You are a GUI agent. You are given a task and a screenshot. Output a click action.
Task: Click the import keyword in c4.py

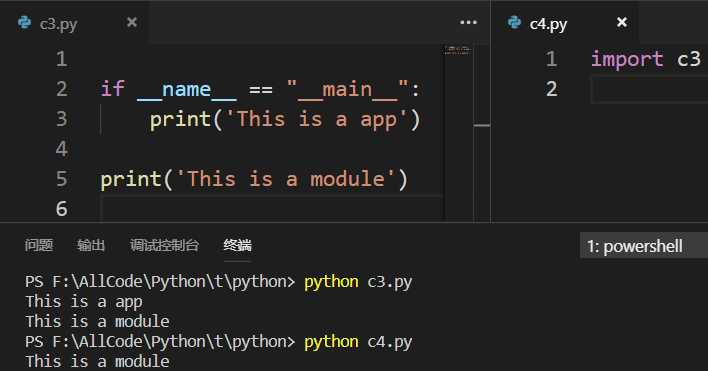coord(628,59)
